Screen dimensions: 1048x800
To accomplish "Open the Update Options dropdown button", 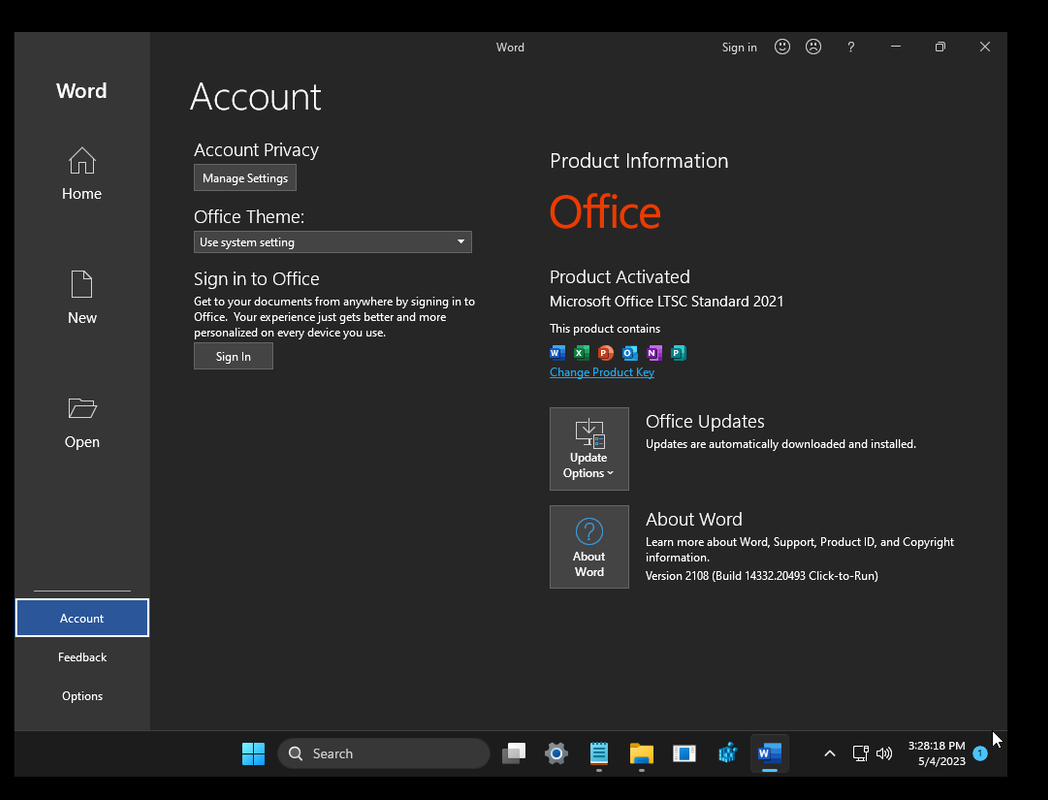I will pos(589,448).
